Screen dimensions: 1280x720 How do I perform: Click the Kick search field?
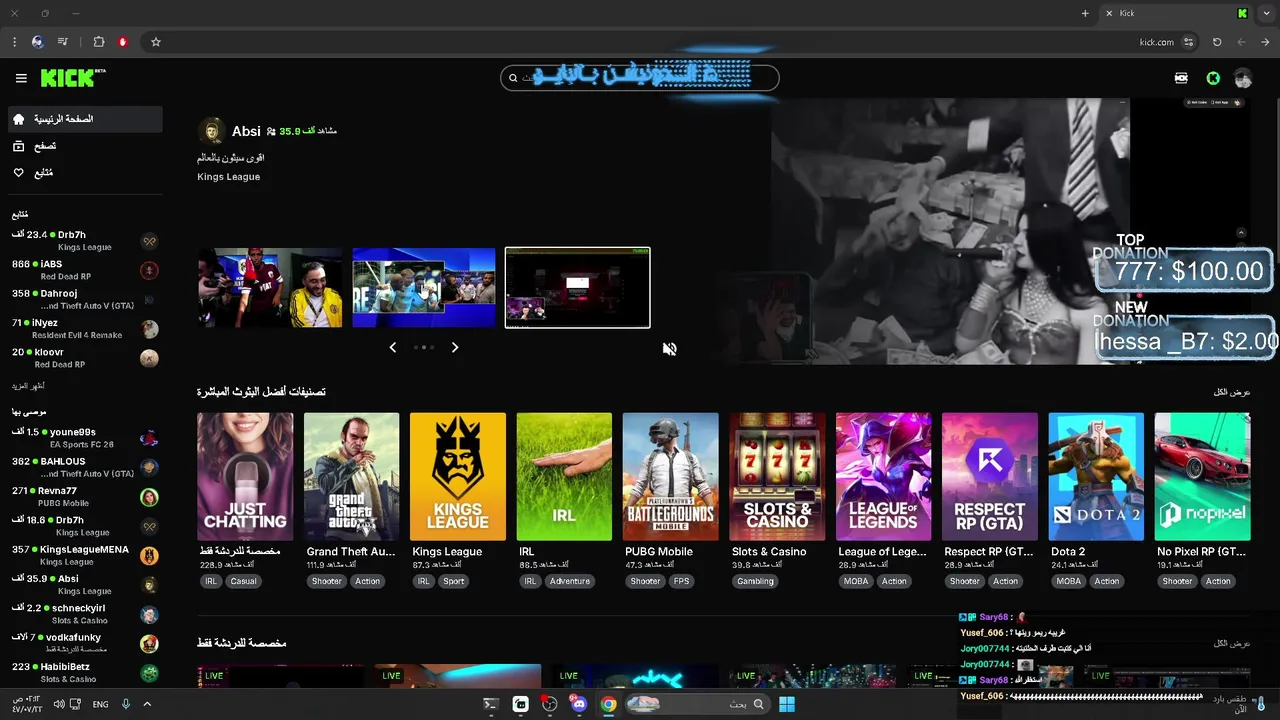point(640,78)
